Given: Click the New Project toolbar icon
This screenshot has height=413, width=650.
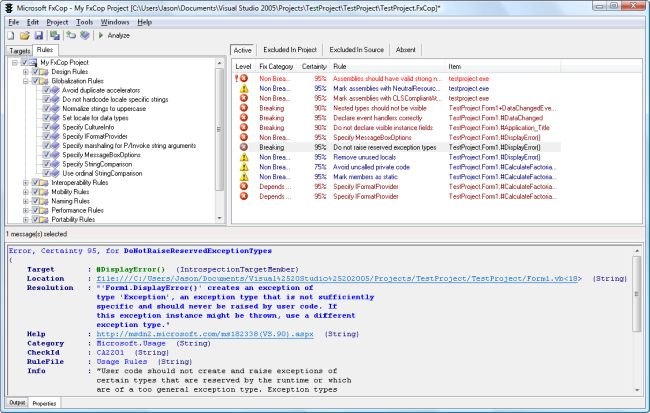Looking at the screenshot, I should tap(11, 35).
